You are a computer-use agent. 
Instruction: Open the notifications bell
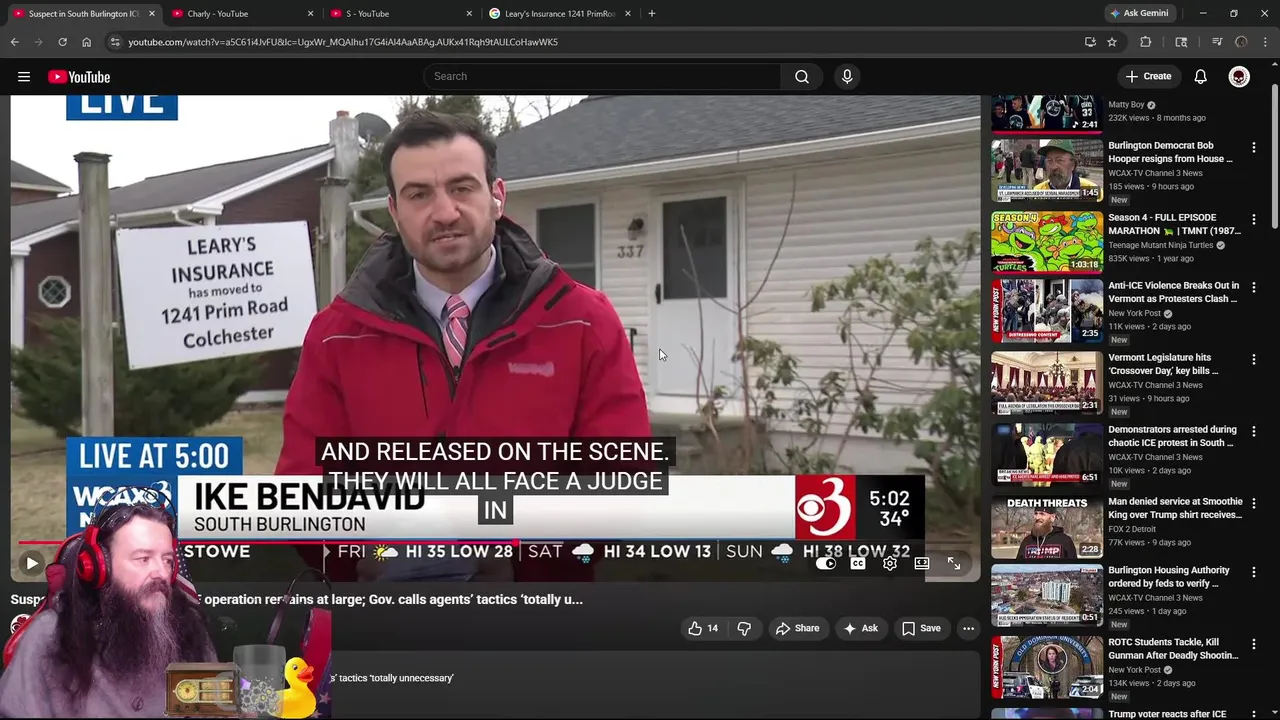(1201, 77)
